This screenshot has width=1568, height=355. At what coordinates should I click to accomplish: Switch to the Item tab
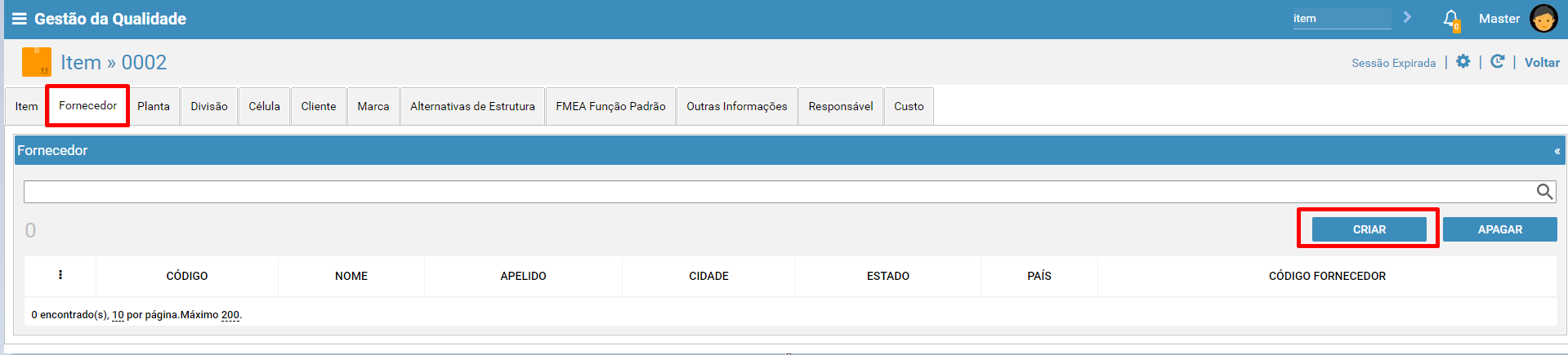(26, 106)
